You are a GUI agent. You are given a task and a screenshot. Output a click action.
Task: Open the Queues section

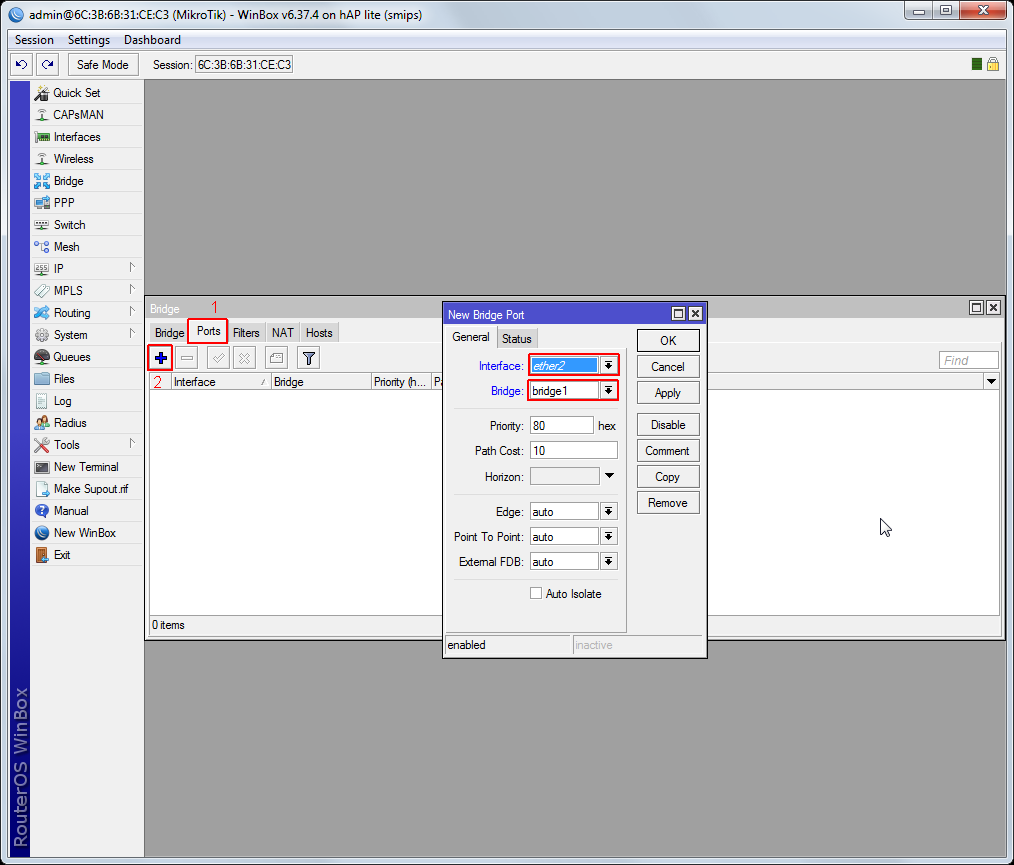point(71,357)
